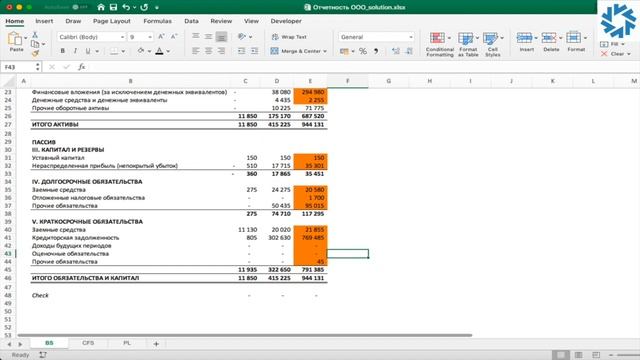Switch to the PL sheet tab
The width and height of the screenshot is (640, 360).
(127, 343)
